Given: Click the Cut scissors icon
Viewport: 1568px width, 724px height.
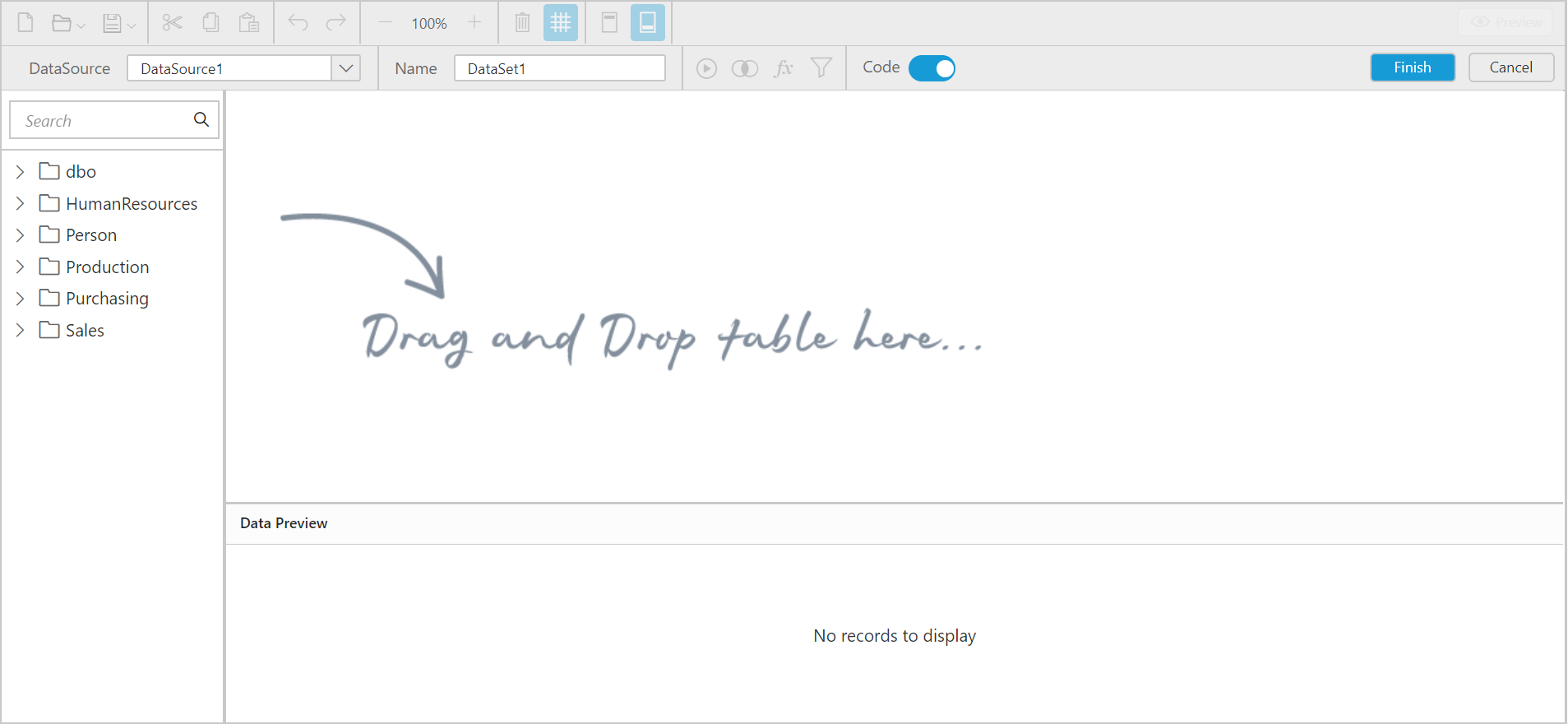Looking at the screenshot, I should click(172, 23).
